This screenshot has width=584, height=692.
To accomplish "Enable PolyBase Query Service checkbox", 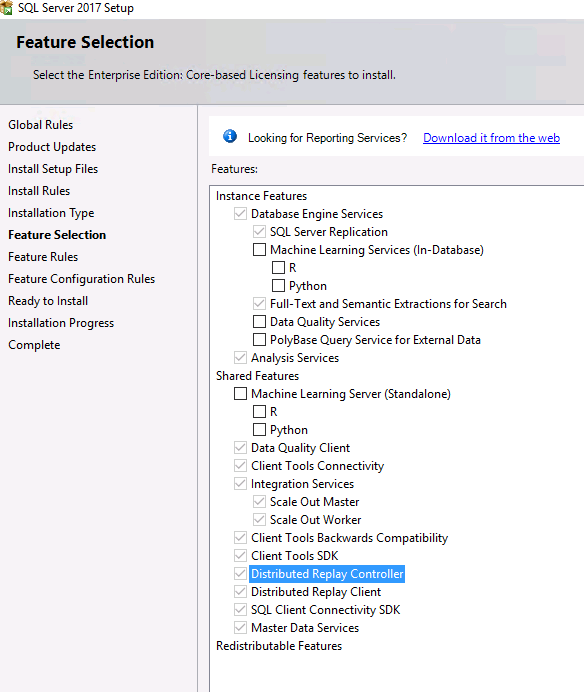I will coord(259,340).
